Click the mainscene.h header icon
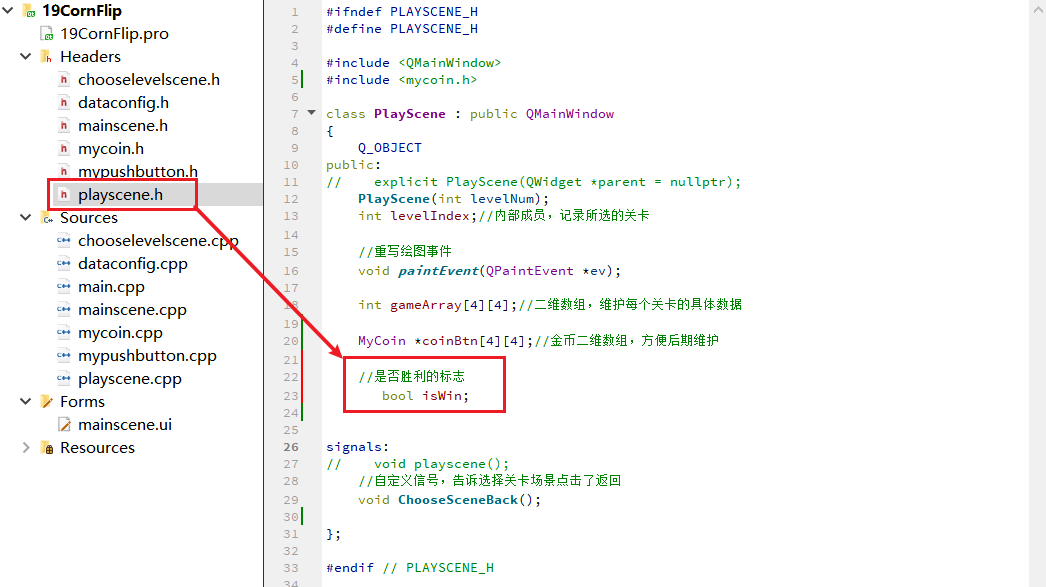 64,125
